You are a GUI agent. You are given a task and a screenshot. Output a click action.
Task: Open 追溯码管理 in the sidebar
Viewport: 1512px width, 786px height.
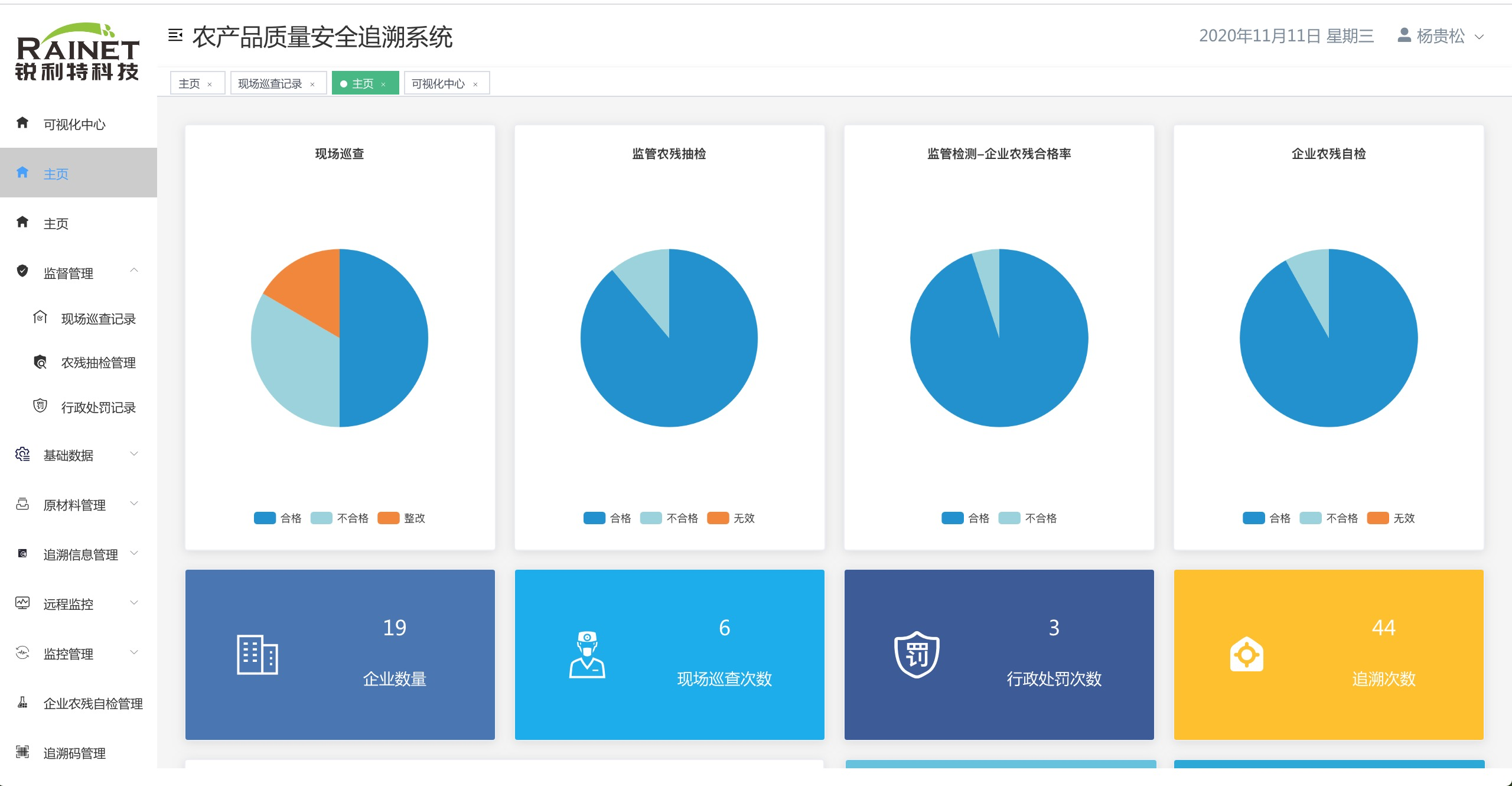[79, 753]
